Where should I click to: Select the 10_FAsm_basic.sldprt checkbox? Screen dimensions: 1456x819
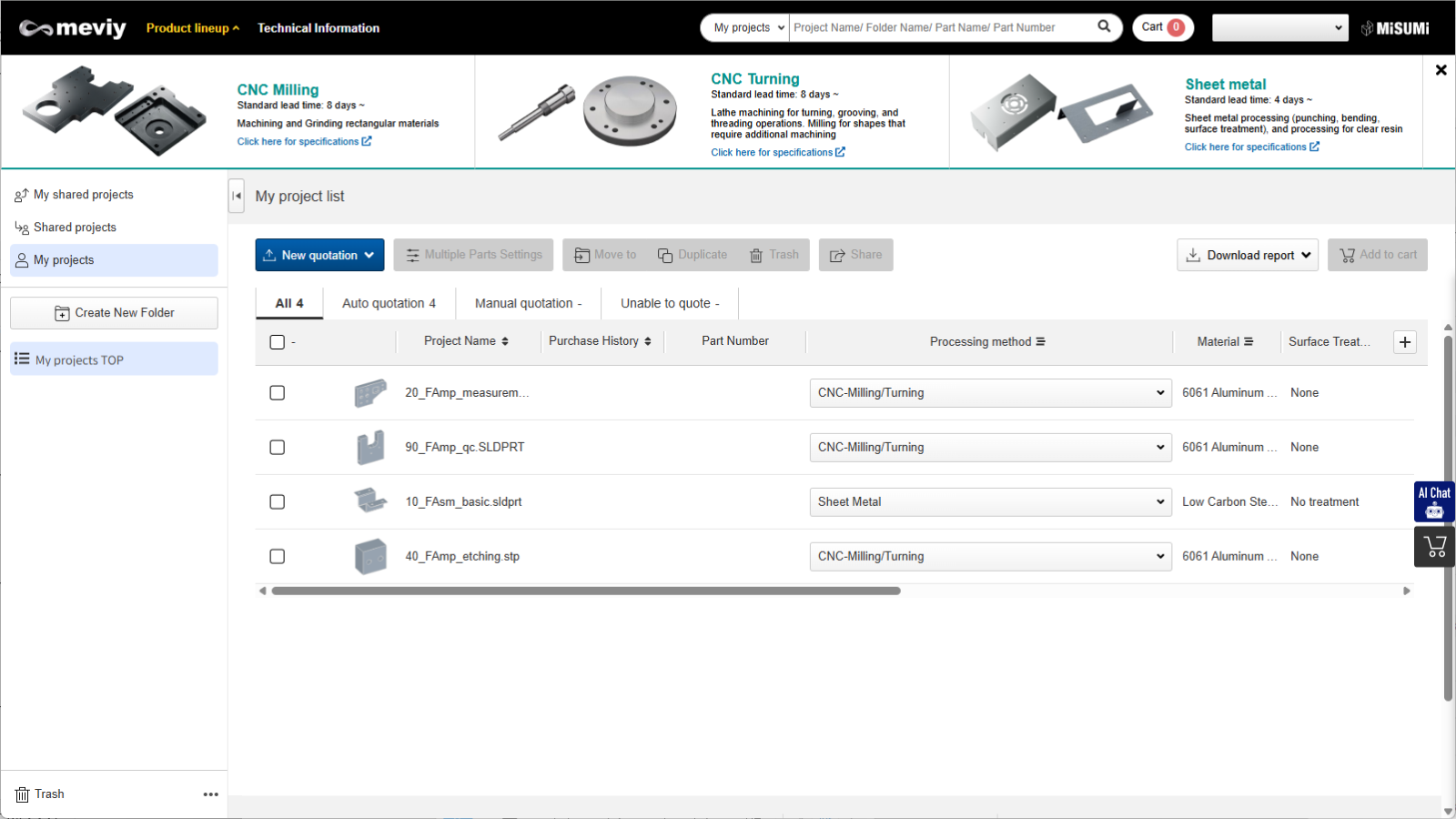coord(278,502)
